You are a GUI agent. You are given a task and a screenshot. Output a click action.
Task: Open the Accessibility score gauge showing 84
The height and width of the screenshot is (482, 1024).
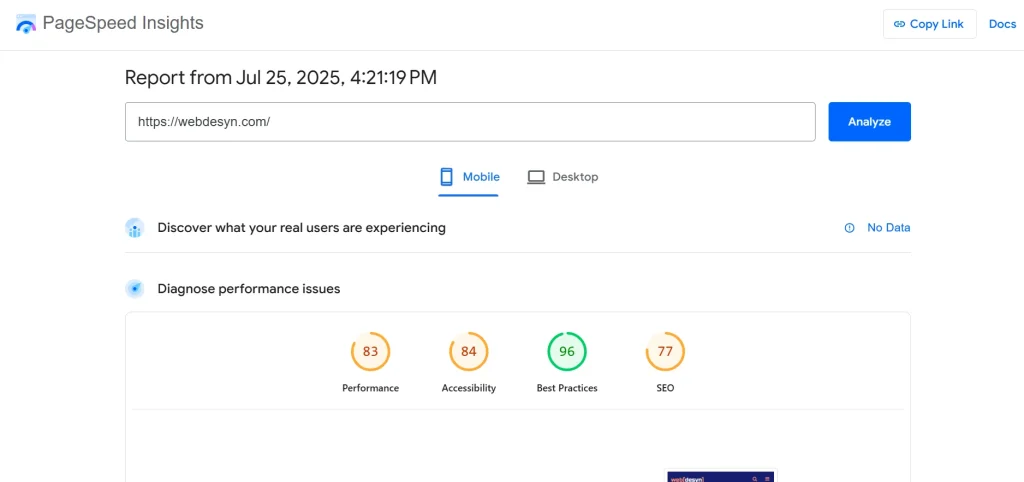pos(468,352)
